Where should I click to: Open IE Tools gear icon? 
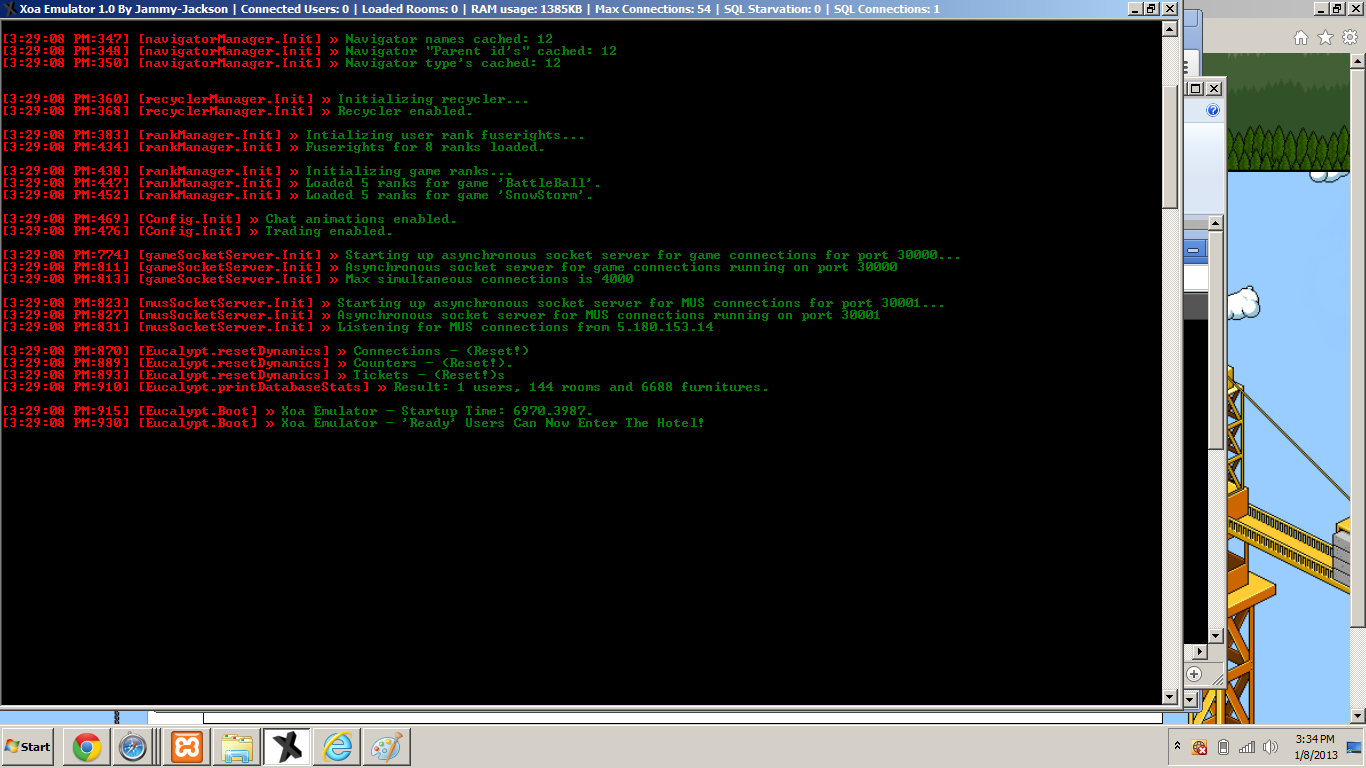pyautogui.click(x=1350, y=38)
